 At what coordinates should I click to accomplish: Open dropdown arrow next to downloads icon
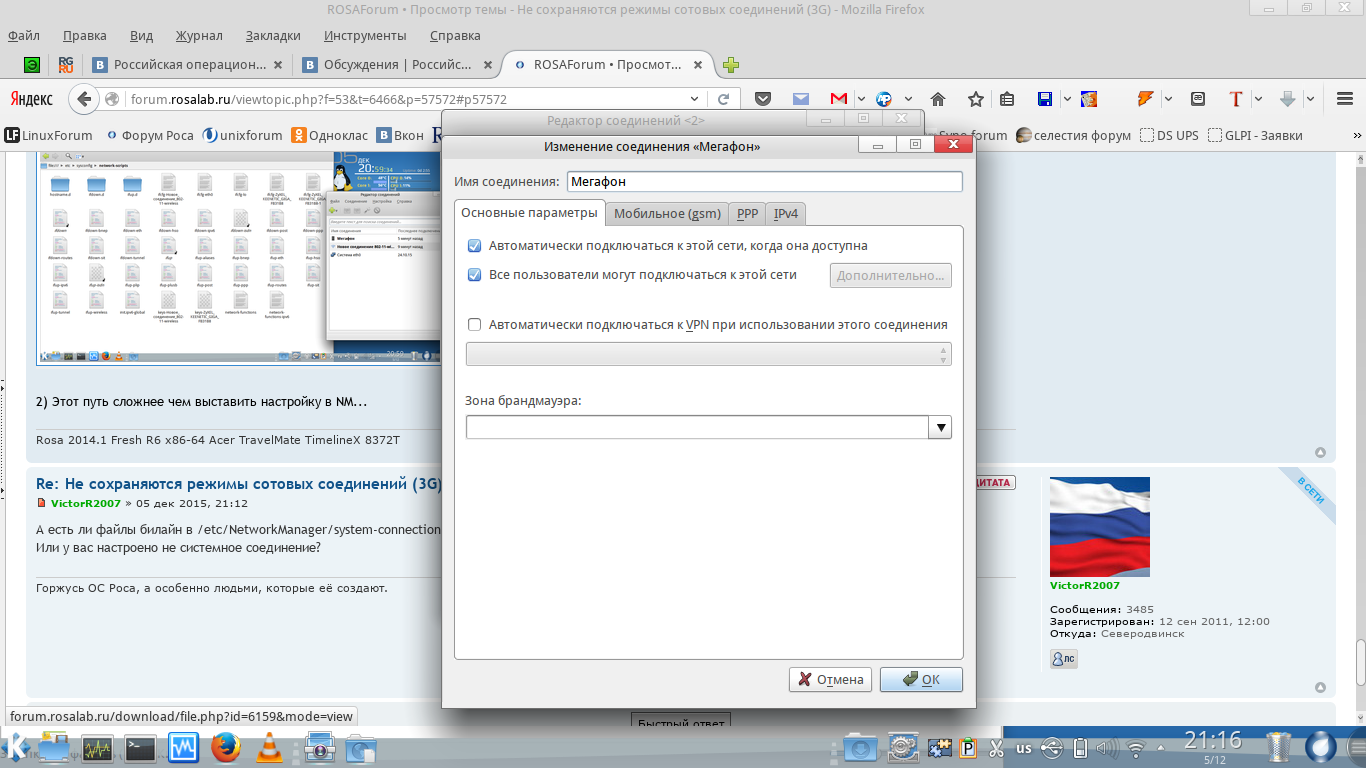point(1309,99)
